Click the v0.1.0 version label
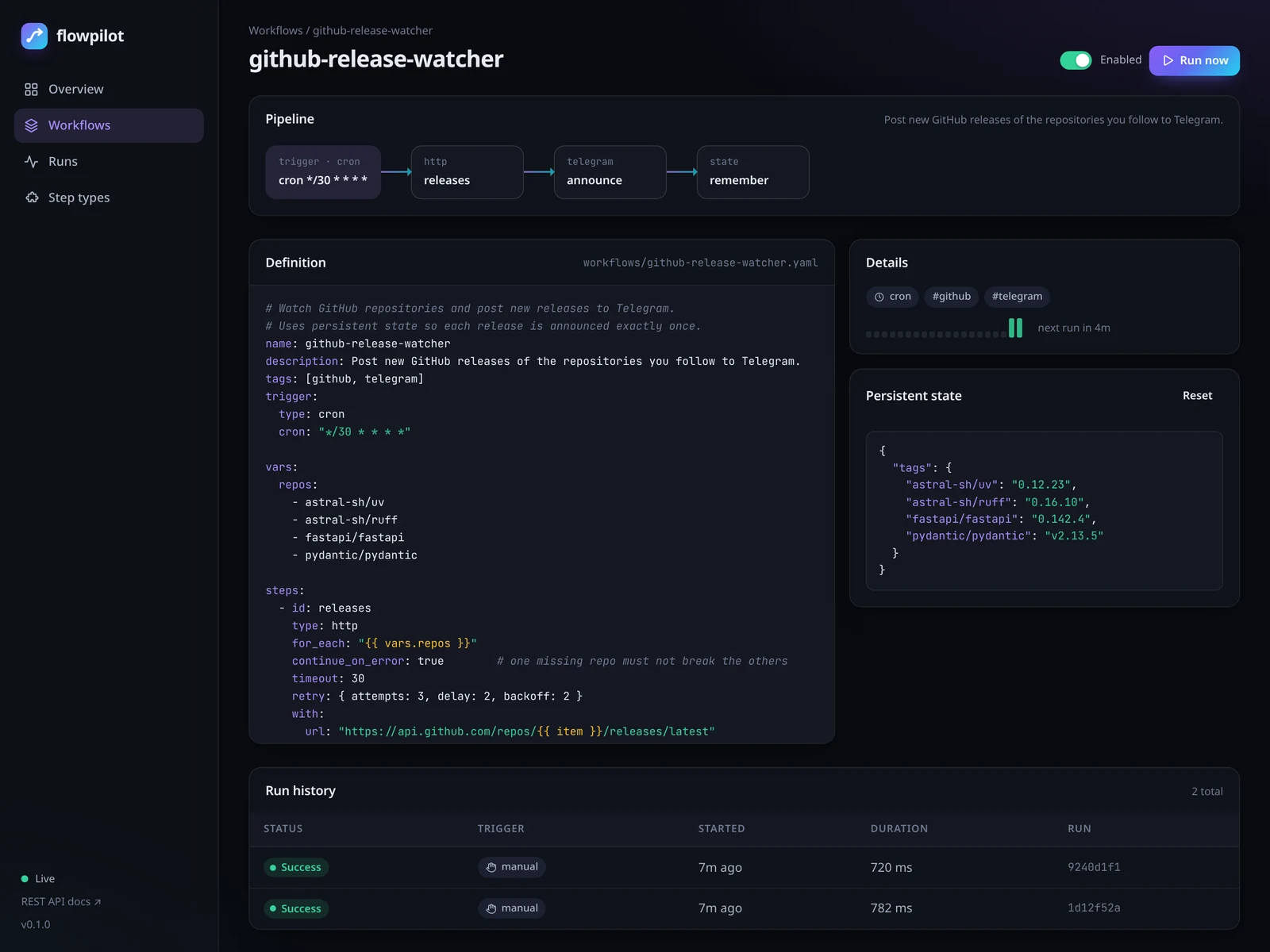This screenshot has width=1270, height=952. point(36,925)
